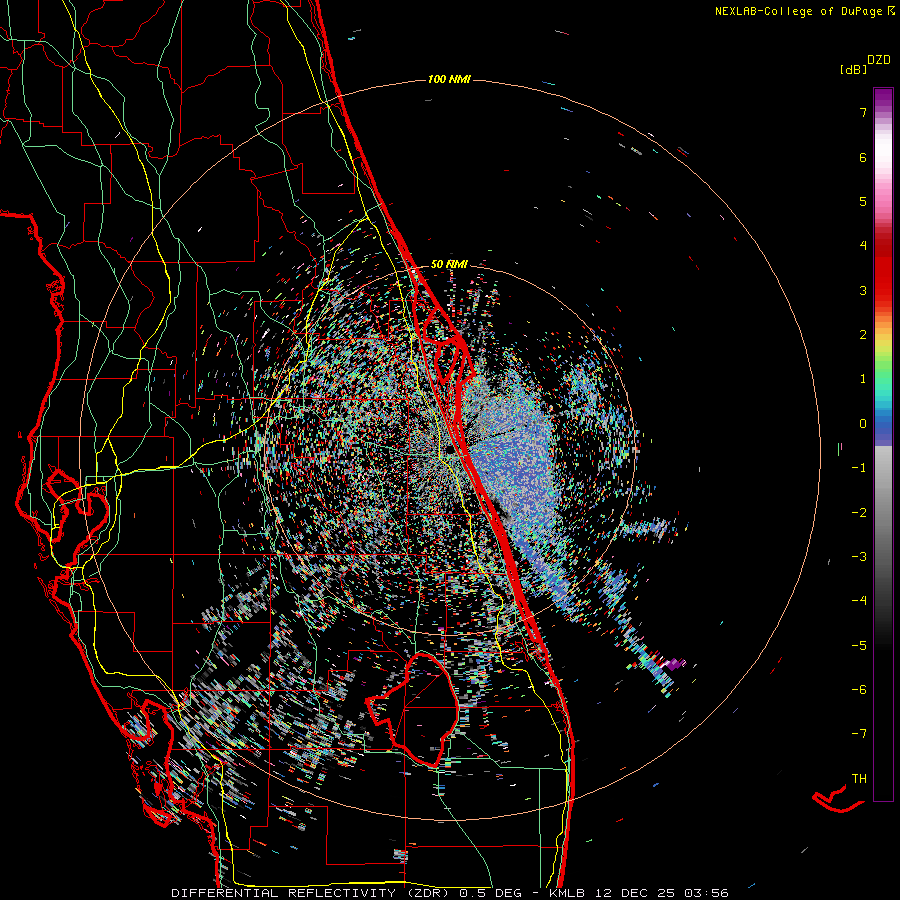This screenshot has width=900, height=900.
Task: Click the color scale value 1
Action: click(863, 379)
